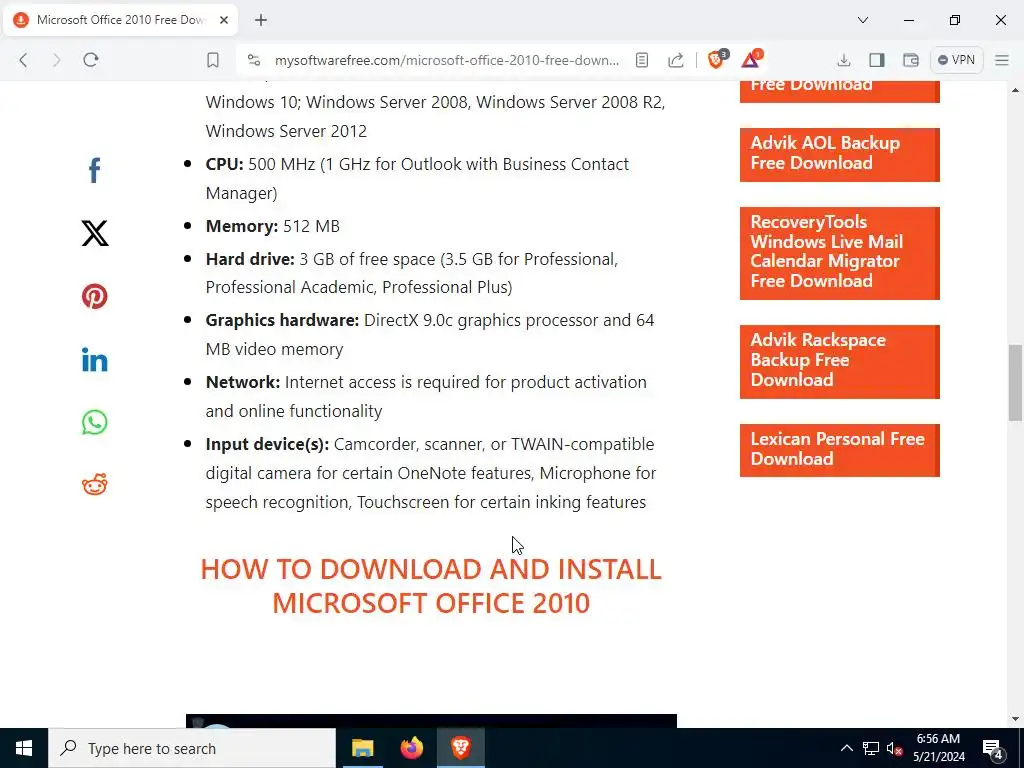View site settings icon in address bar

coord(254,60)
